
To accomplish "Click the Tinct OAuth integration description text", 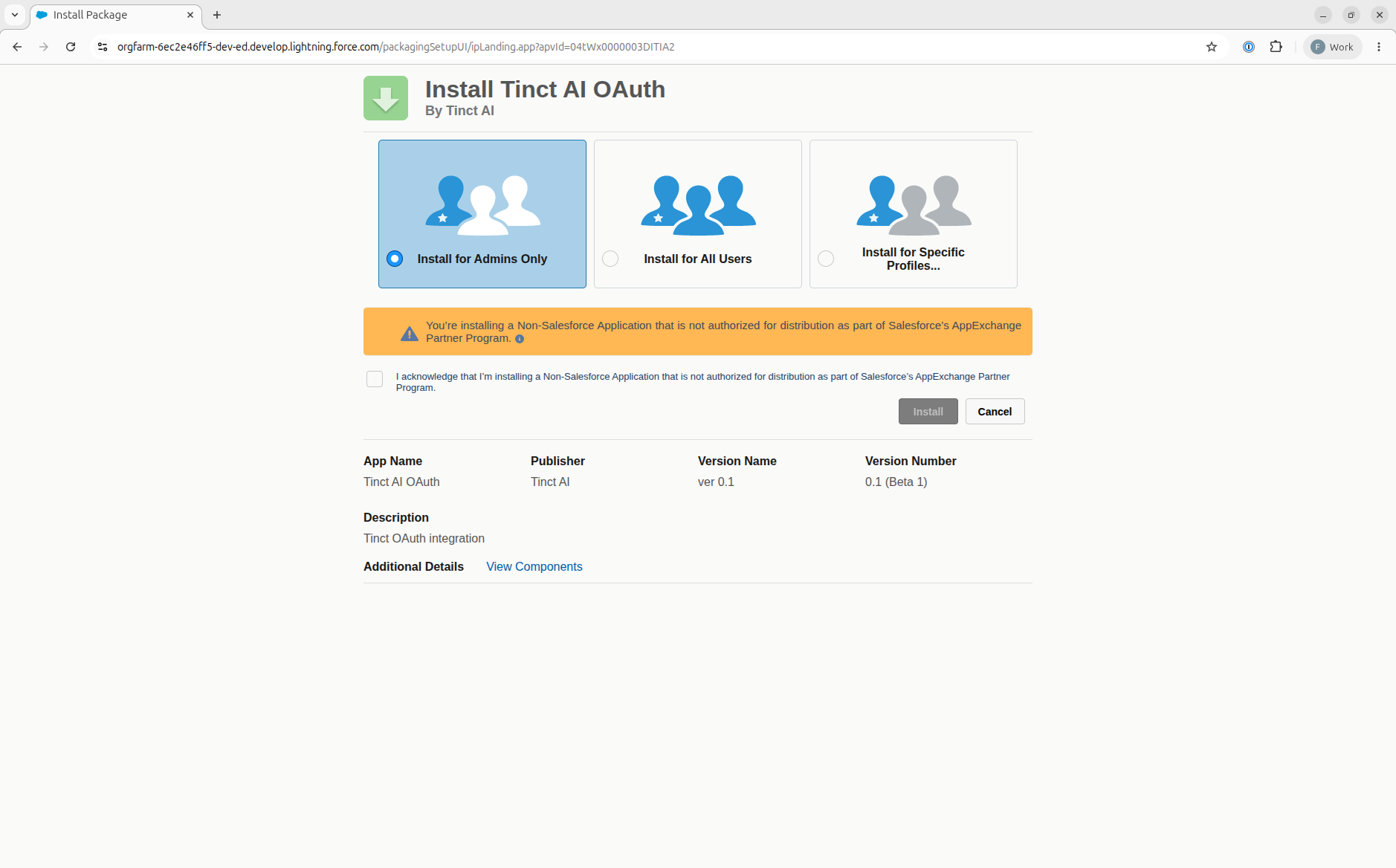I will point(424,538).
